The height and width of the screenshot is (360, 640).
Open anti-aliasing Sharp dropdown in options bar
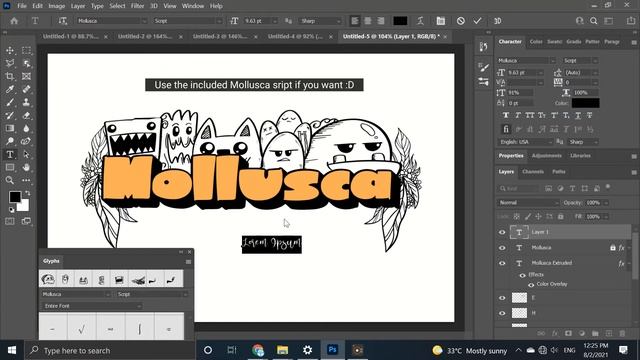click(338, 21)
